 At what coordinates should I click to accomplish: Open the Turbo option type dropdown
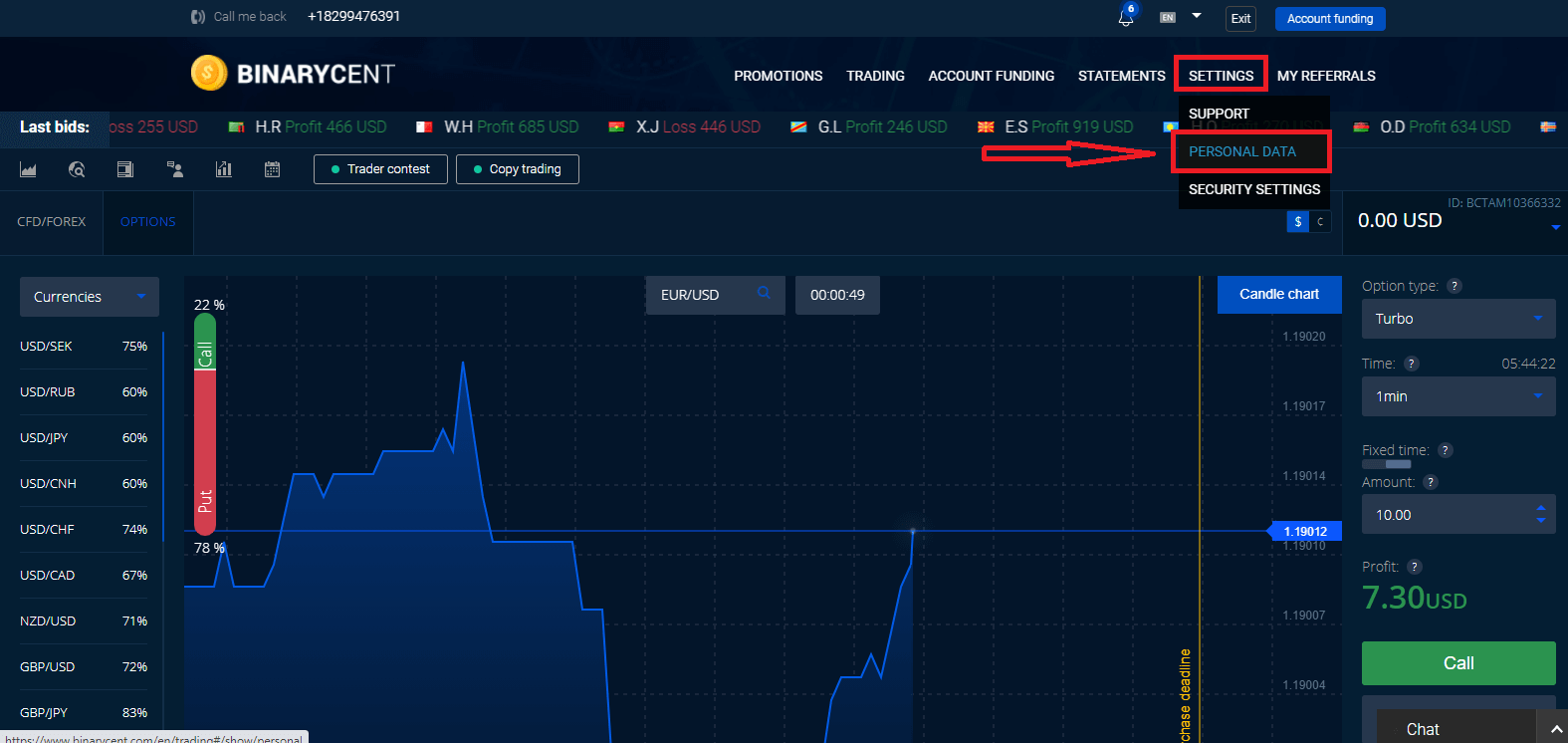point(1458,319)
